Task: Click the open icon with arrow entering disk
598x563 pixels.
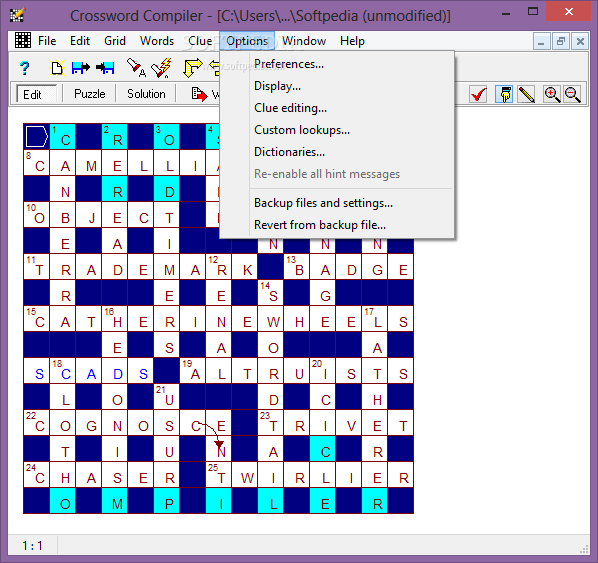Action: click(x=105, y=68)
